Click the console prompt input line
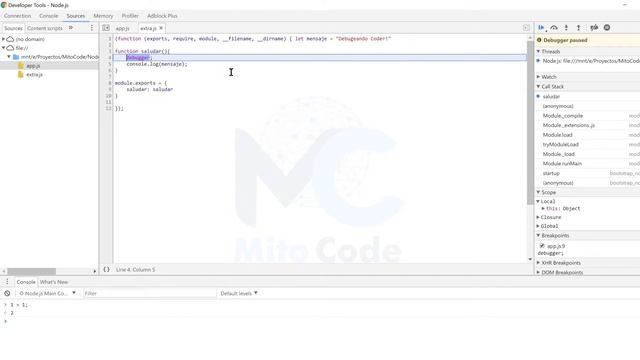 click(x=320, y=321)
